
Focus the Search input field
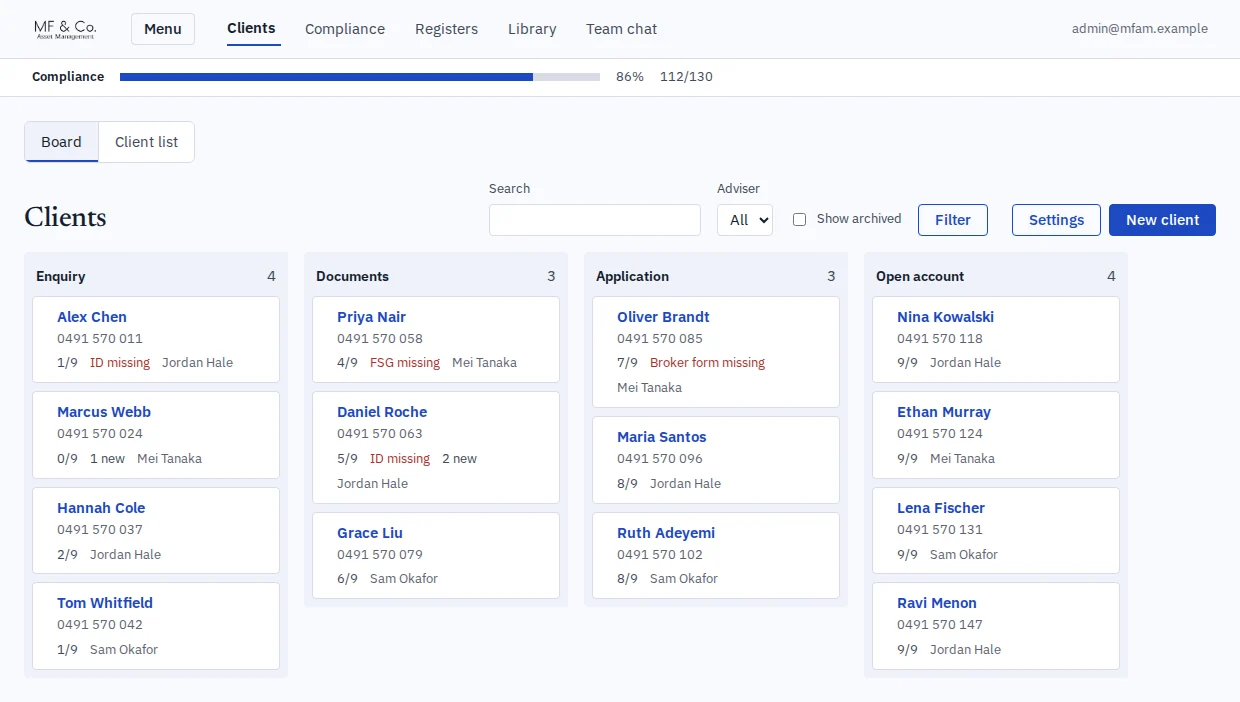tap(595, 220)
